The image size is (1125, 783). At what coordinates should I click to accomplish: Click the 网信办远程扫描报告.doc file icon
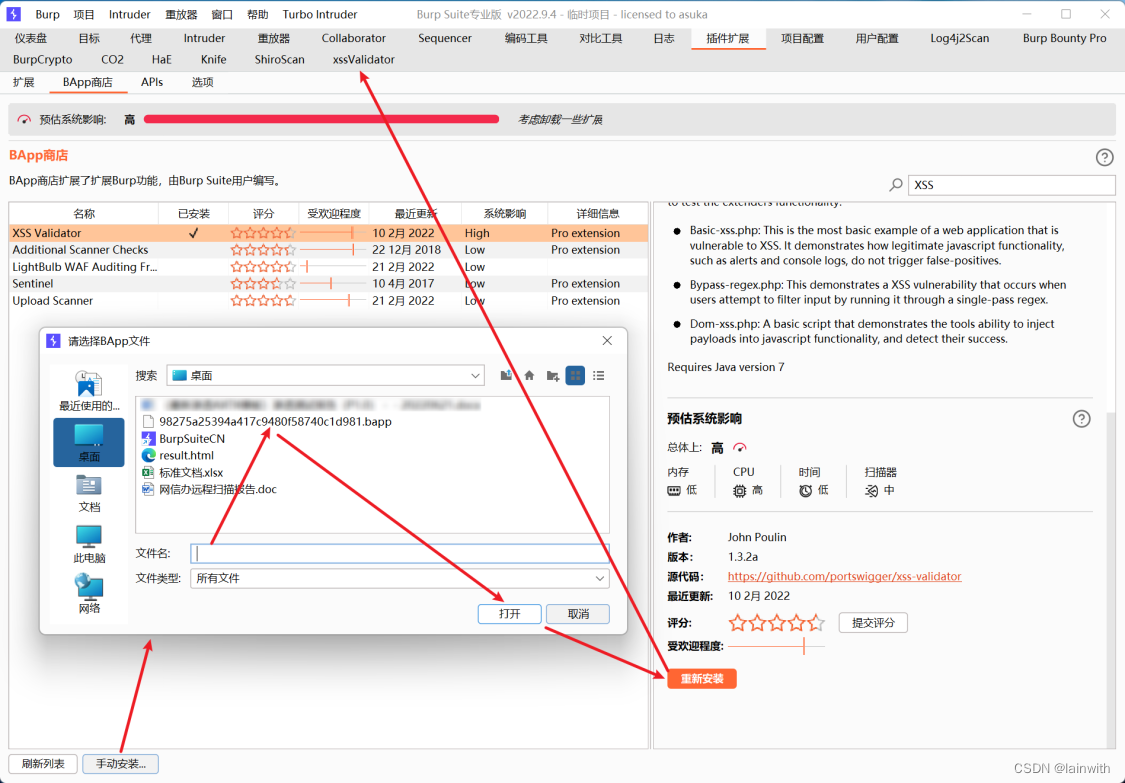click(x=149, y=489)
